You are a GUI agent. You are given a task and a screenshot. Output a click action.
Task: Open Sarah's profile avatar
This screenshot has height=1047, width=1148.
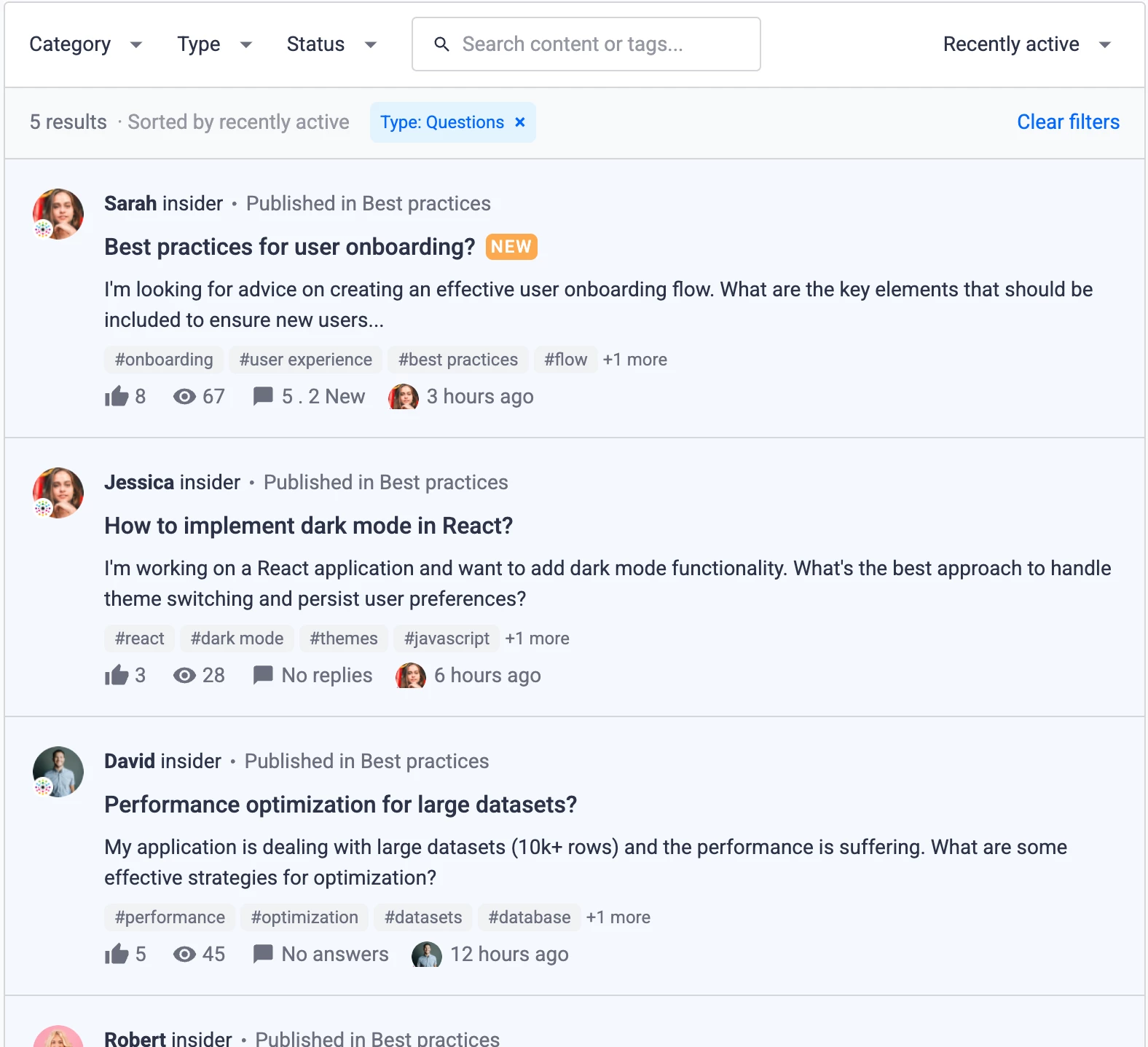click(58, 214)
